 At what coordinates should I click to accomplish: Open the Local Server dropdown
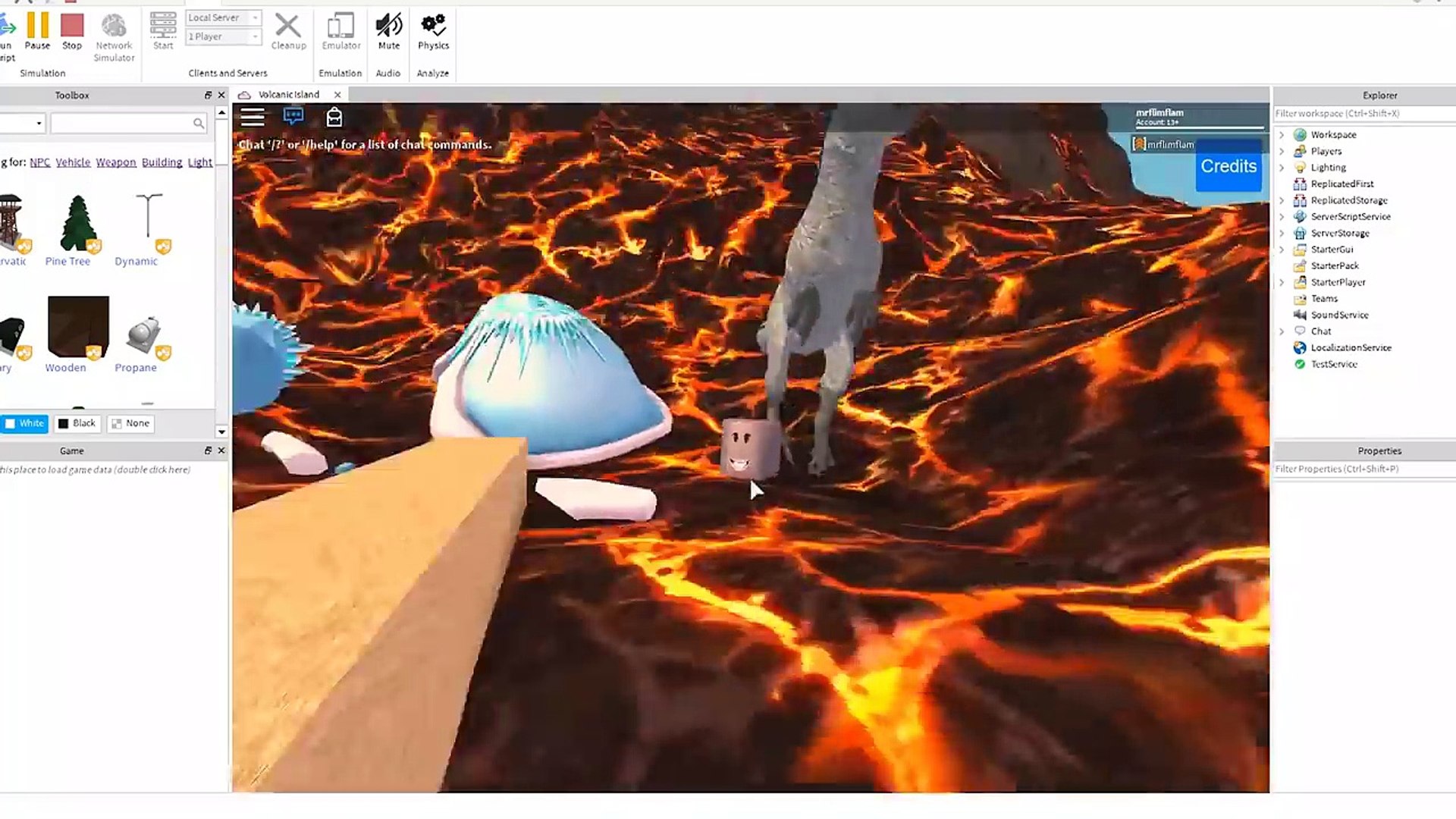pos(224,17)
